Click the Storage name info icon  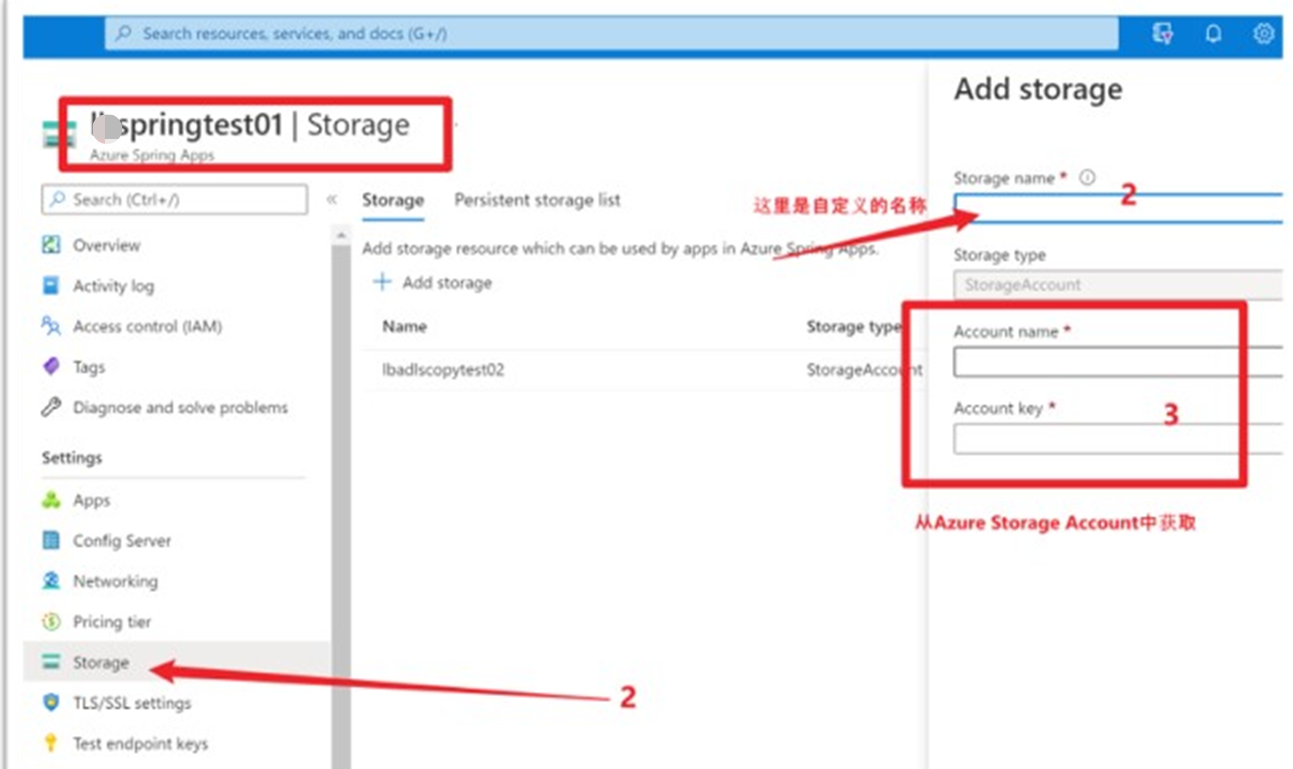[x=1087, y=178]
